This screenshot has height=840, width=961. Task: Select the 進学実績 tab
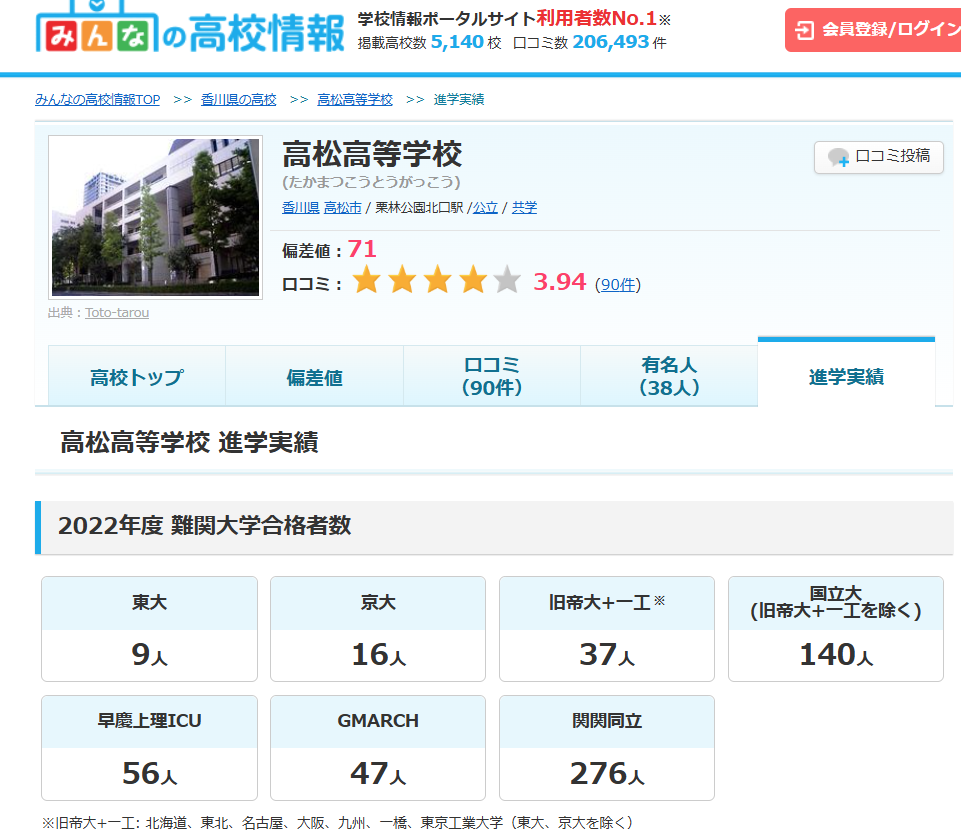tap(846, 377)
